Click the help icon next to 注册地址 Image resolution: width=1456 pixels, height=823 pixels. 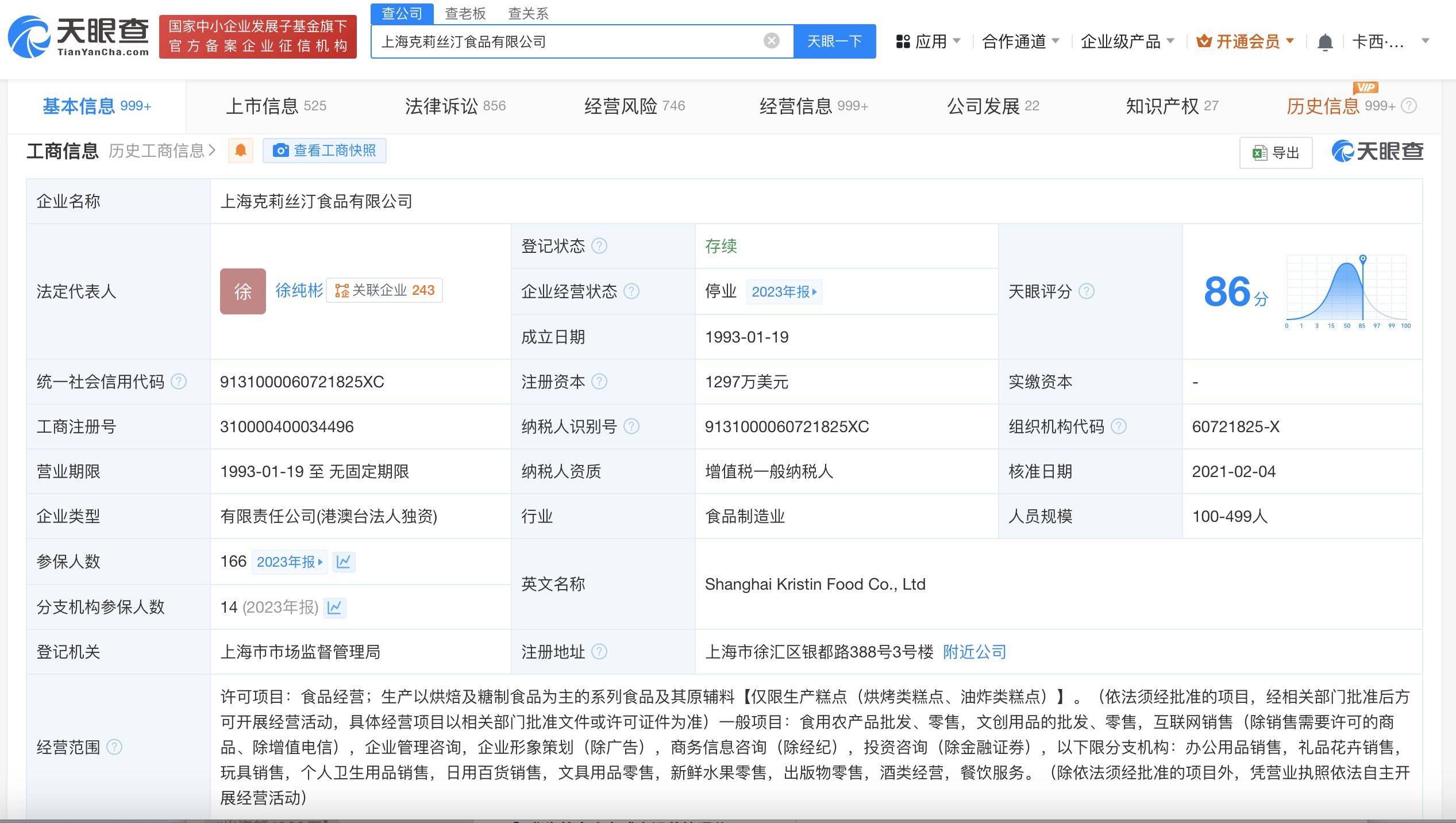coord(599,652)
